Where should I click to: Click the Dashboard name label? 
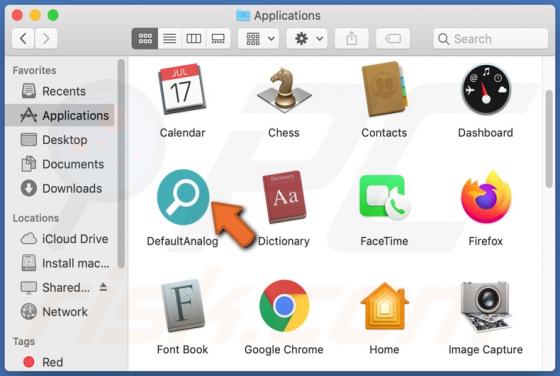(x=486, y=133)
